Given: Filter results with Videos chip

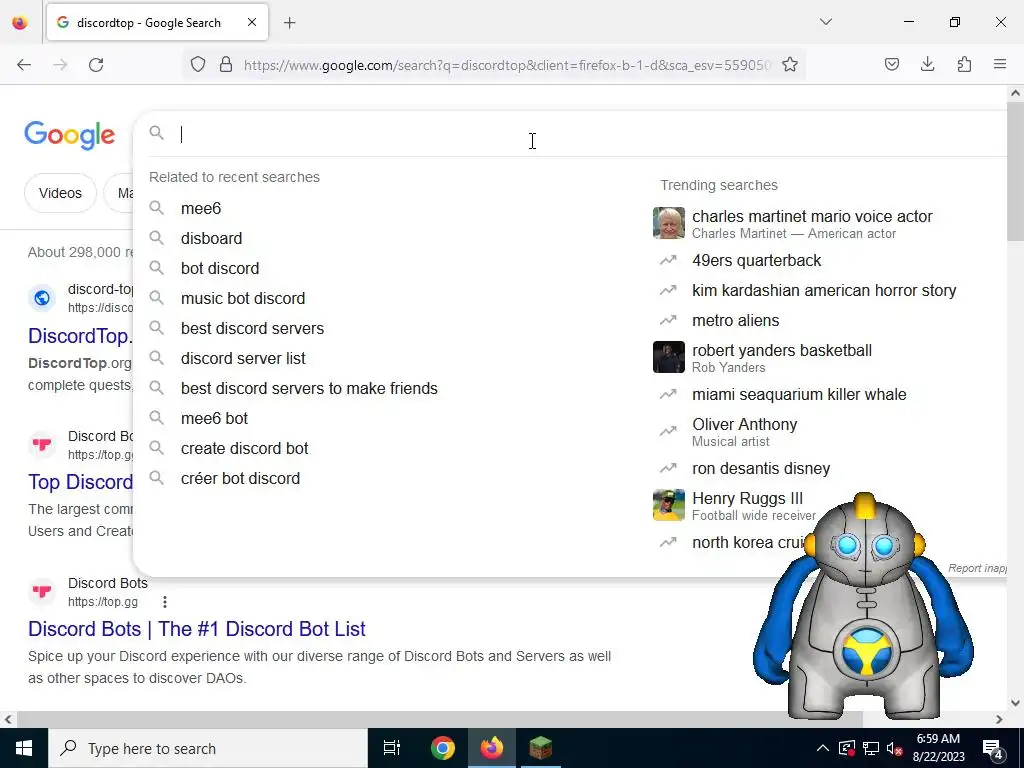Looking at the screenshot, I should [x=60, y=193].
